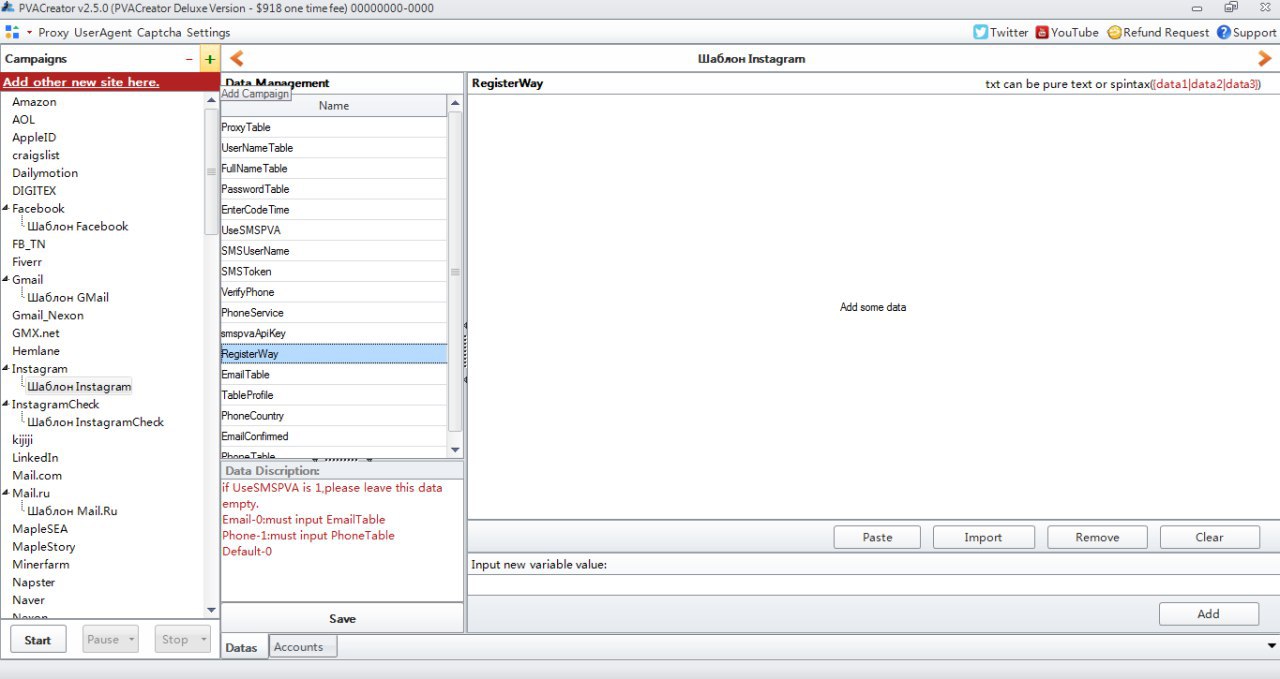Select the MapleStory campaign
This screenshot has width=1280, height=679.
tap(43, 546)
